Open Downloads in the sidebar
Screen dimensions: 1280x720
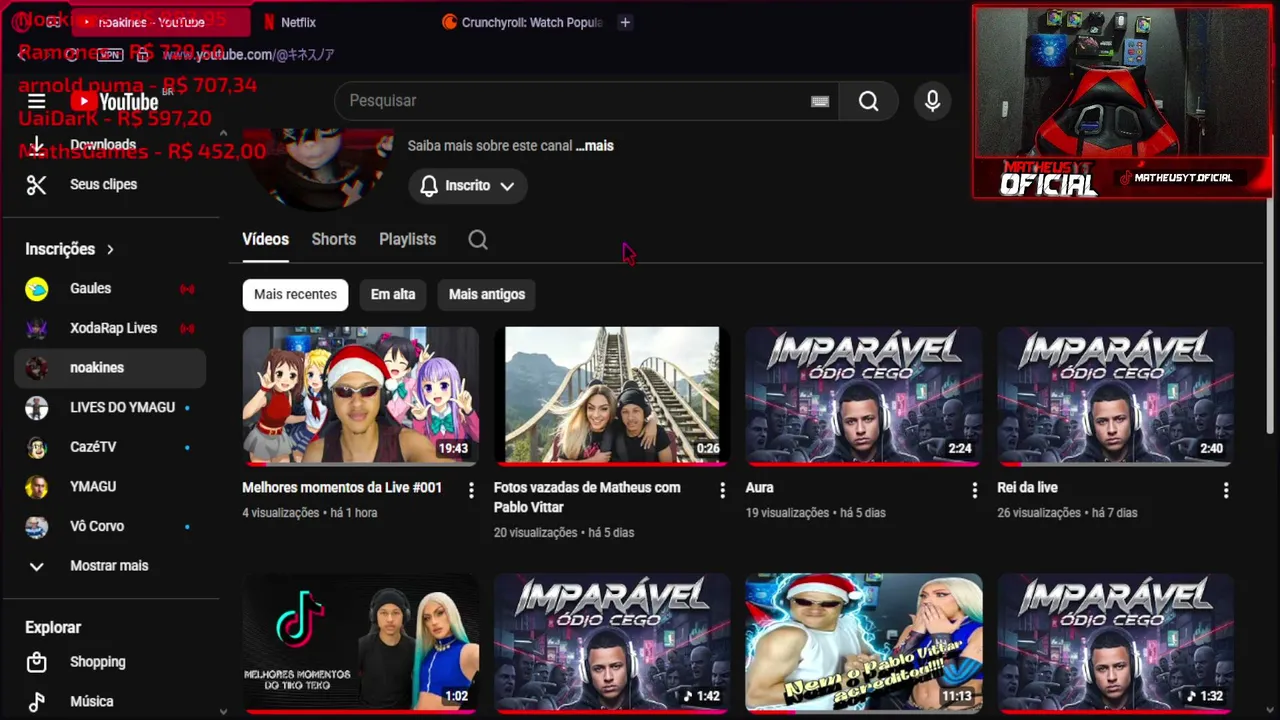point(110,145)
